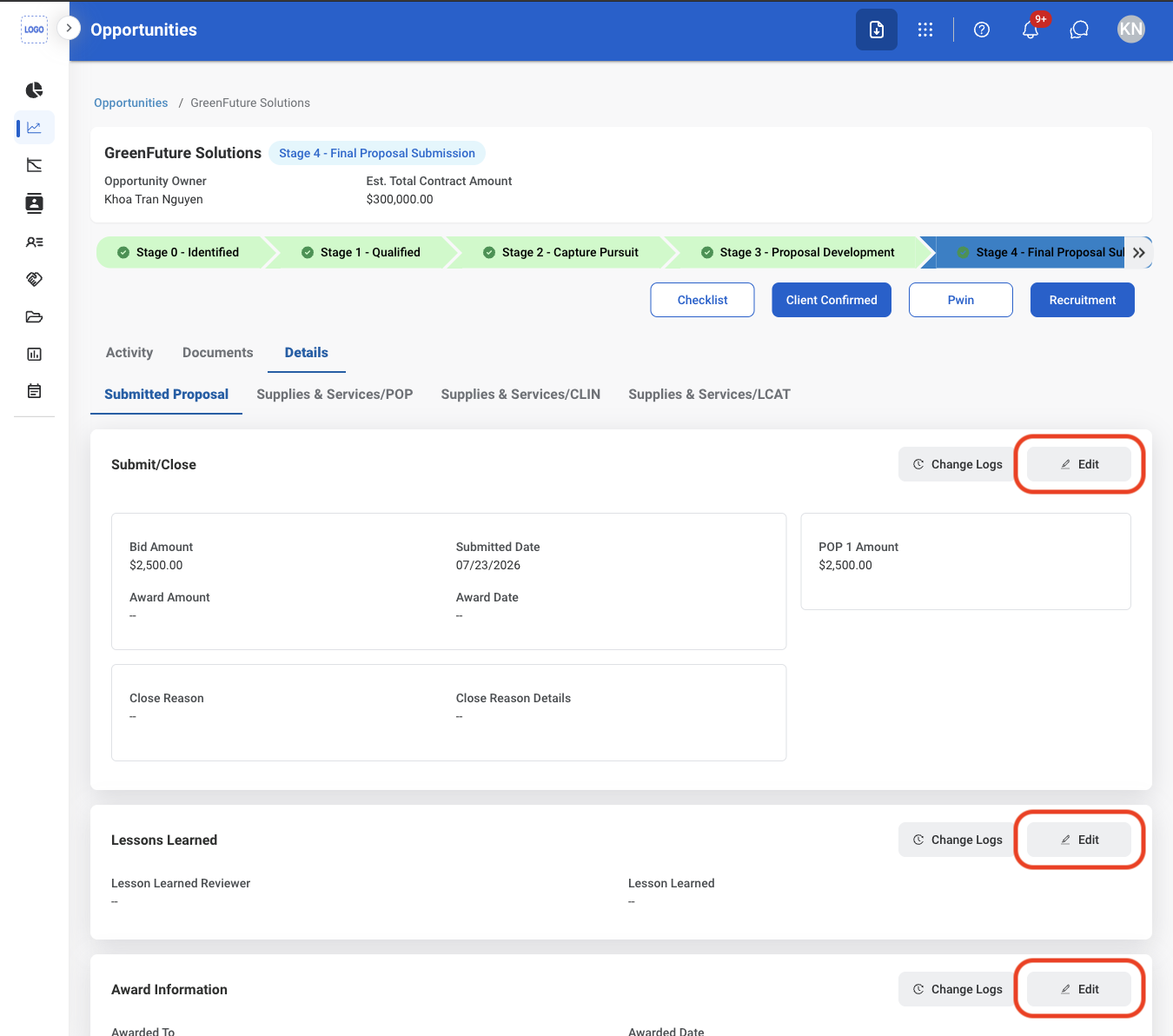The image size is (1173, 1036).
Task: Open Supplies & Services/CLIN sub-tab
Action: point(520,394)
